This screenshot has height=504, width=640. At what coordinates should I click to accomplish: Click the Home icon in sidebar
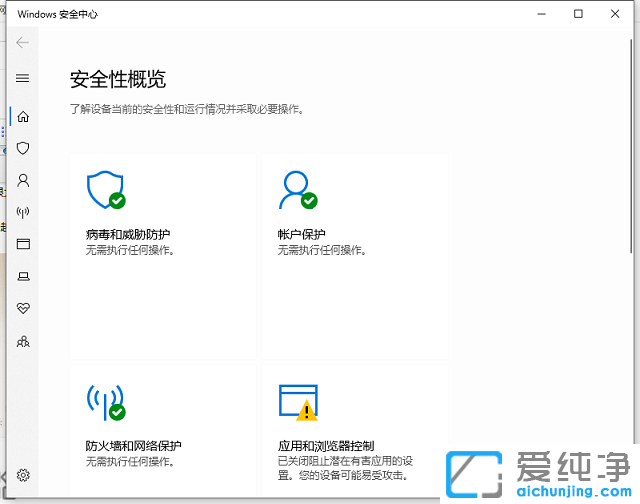pyautogui.click(x=23, y=116)
